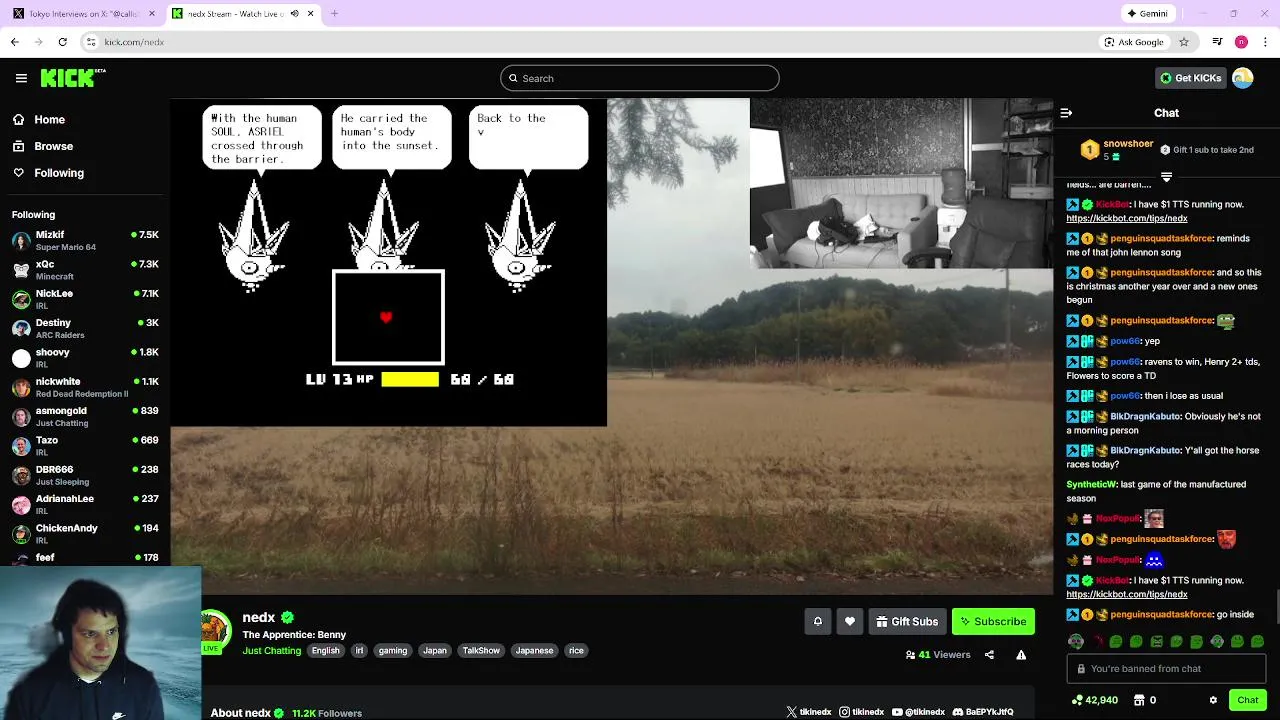Open DBR666's channel in Following list
Viewport: 1280px width, 720px height.
click(85, 475)
